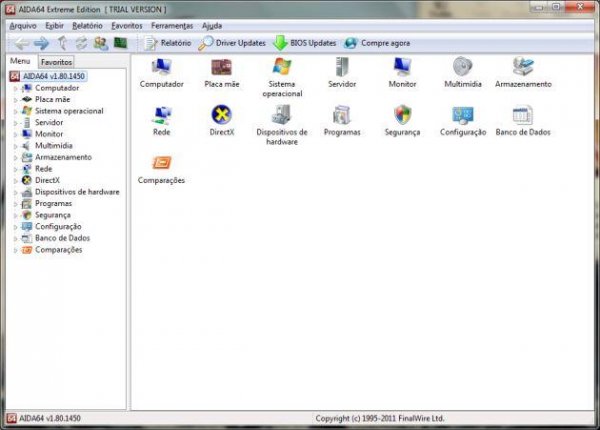The height and width of the screenshot is (430, 600).
Task: Switch to the Favoritos tab in sidebar
Action: pyautogui.click(x=56, y=62)
